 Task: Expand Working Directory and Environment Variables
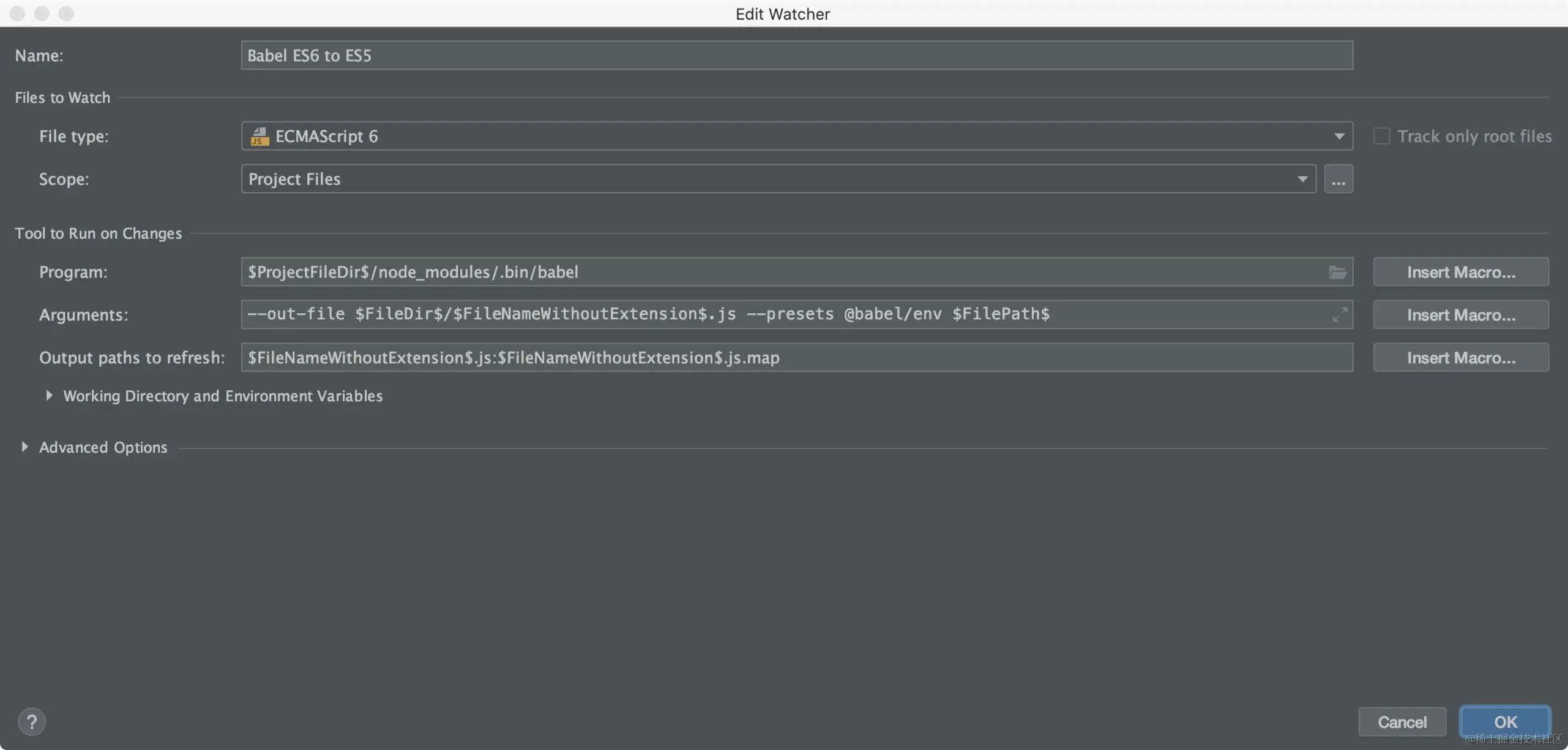pyautogui.click(x=49, y=396)
